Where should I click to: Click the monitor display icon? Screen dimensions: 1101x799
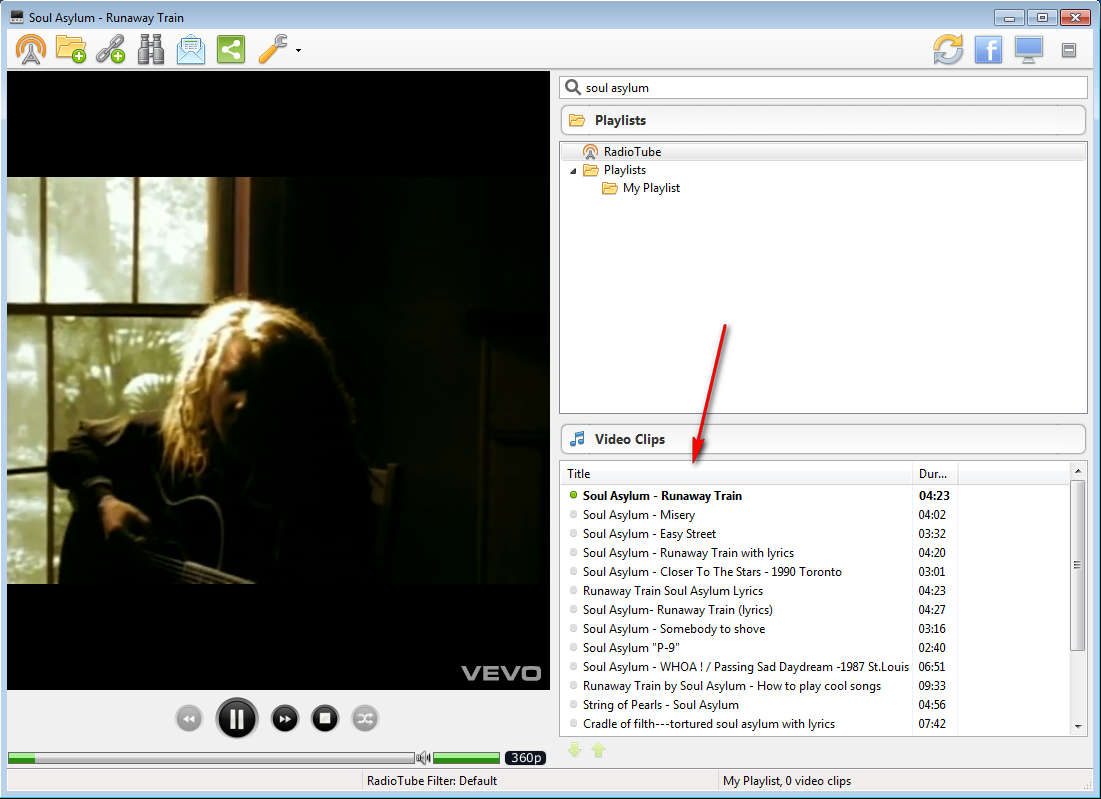click(x=1029, y=50)
